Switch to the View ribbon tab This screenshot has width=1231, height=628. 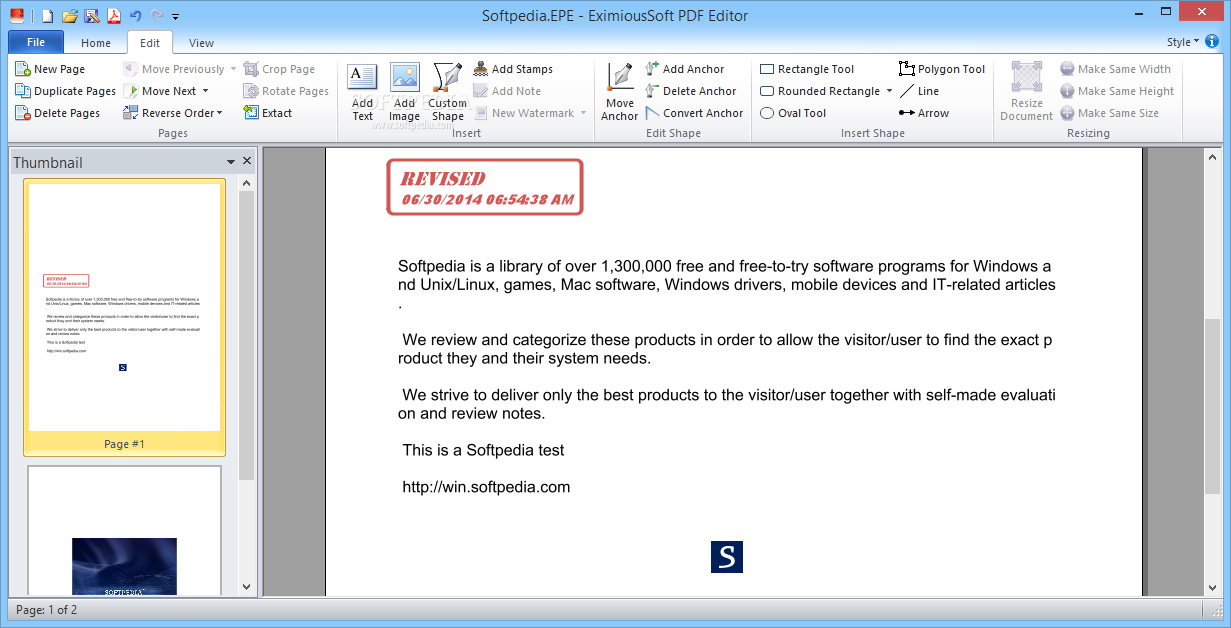pyautogui.click(x=201, y=43)
